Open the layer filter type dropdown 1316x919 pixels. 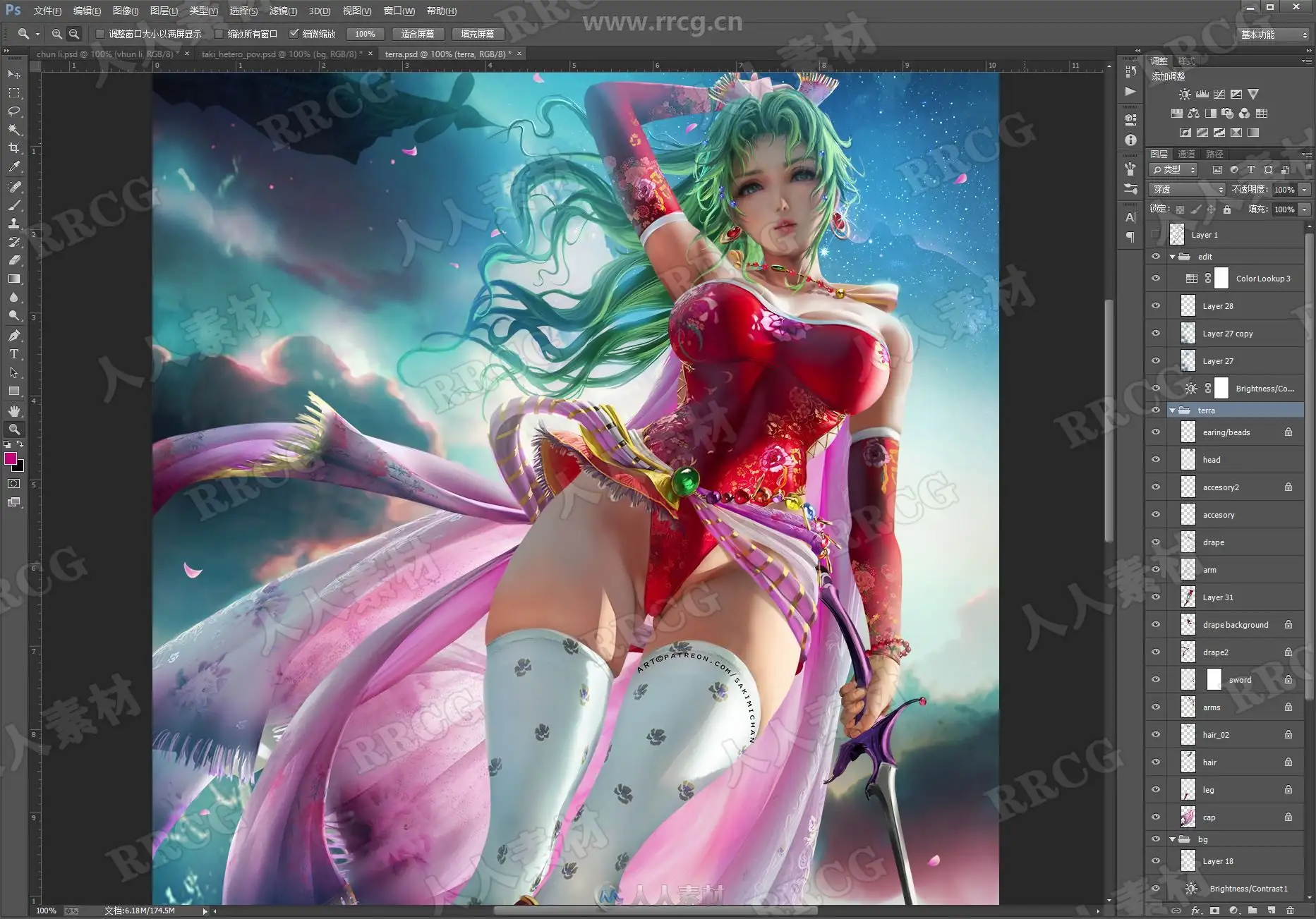[1174, 170]
